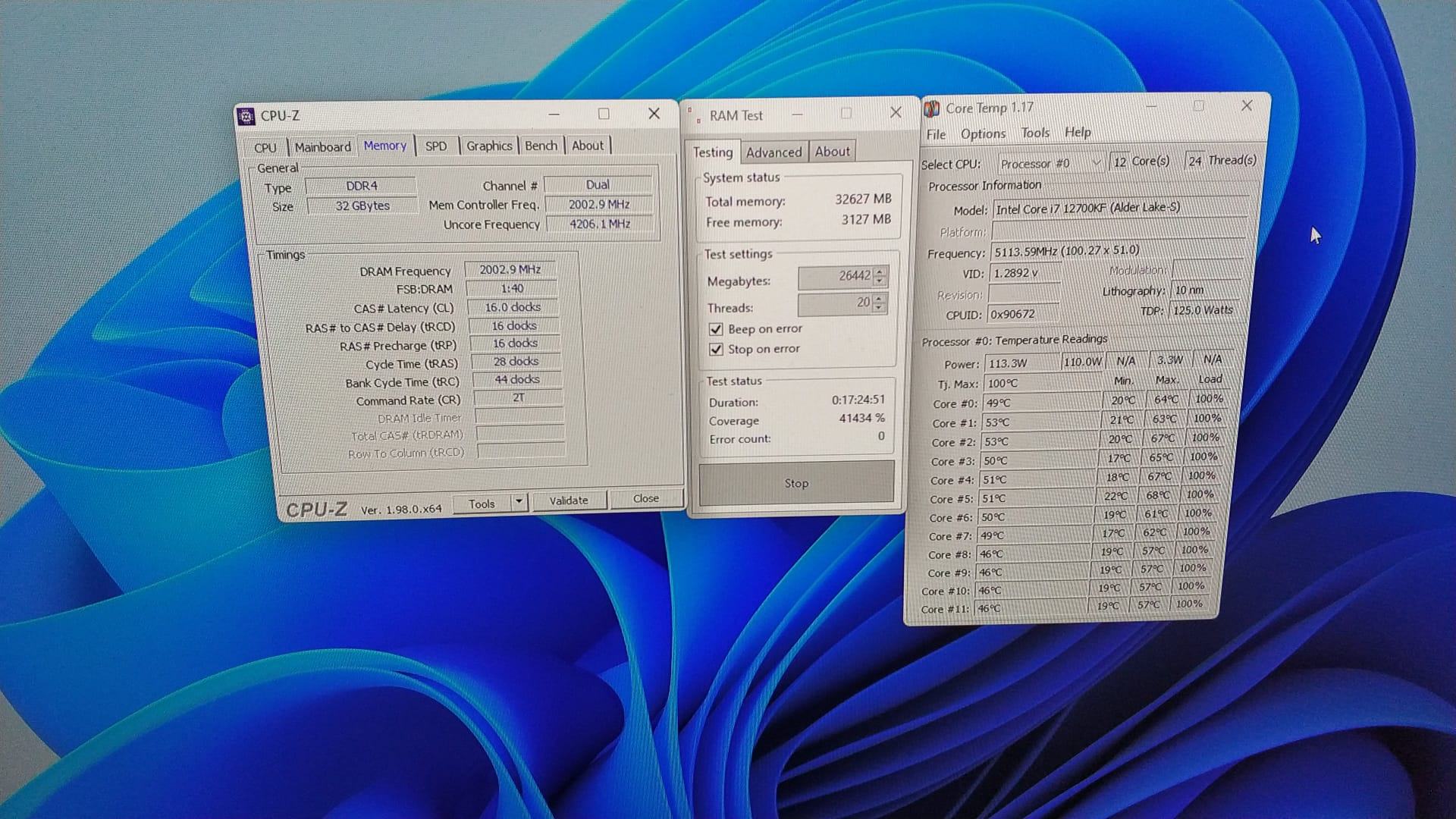Increase the Megabytes stepper up arrow

coord(880,273)
